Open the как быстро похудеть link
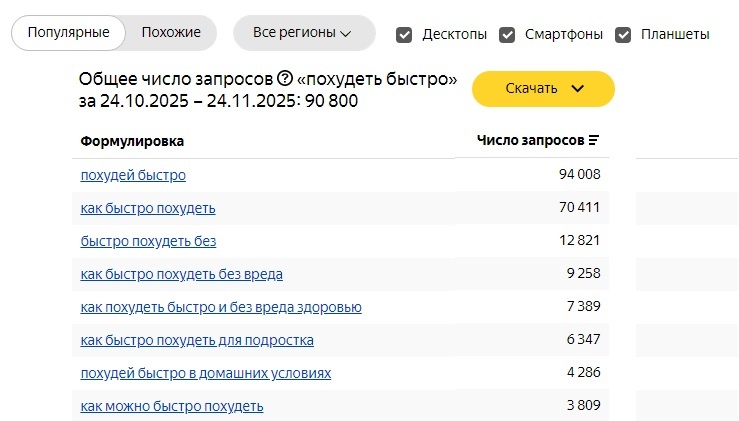 (148, 208)
